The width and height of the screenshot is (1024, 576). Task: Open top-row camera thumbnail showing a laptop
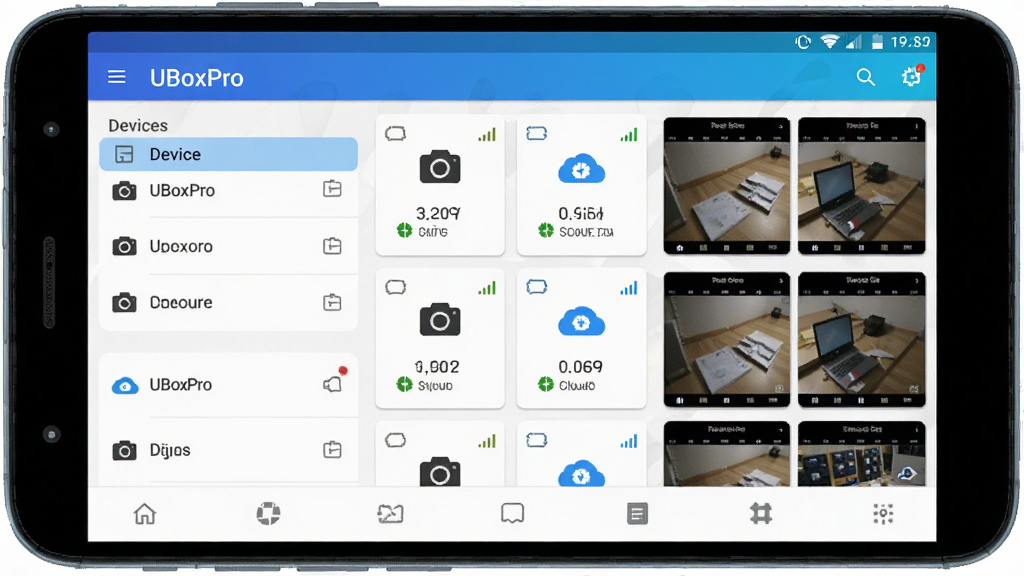861,185
